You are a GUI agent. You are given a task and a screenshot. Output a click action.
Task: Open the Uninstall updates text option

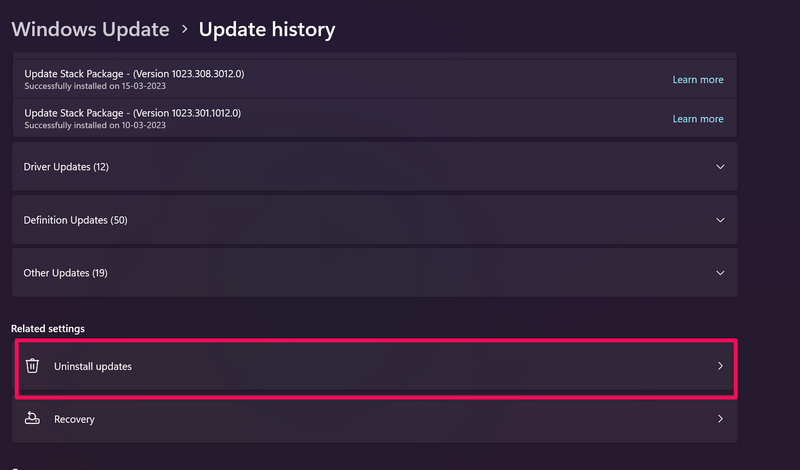(92, 367)
